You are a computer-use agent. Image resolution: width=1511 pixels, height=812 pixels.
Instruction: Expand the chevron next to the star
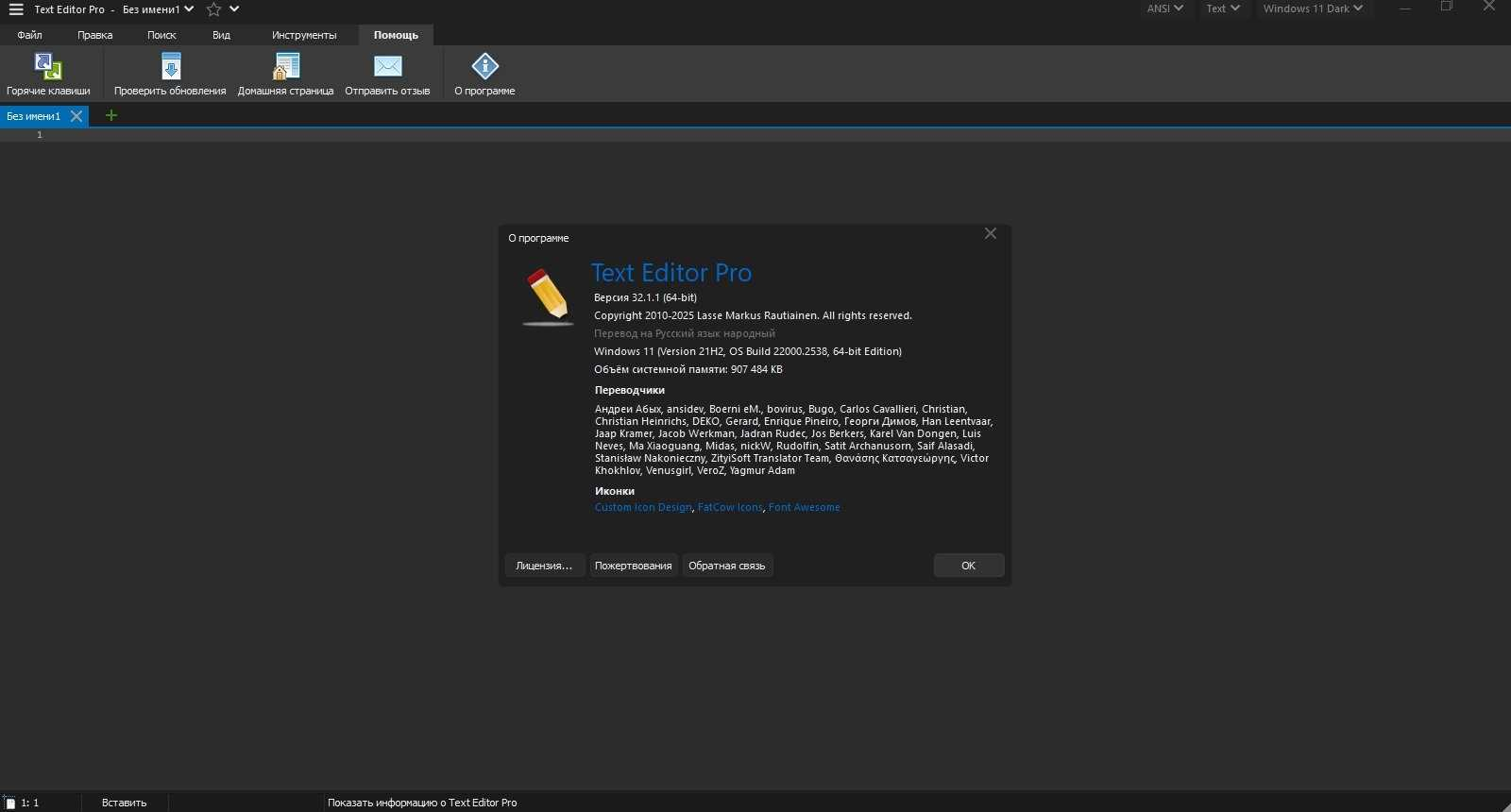(234, 9)
